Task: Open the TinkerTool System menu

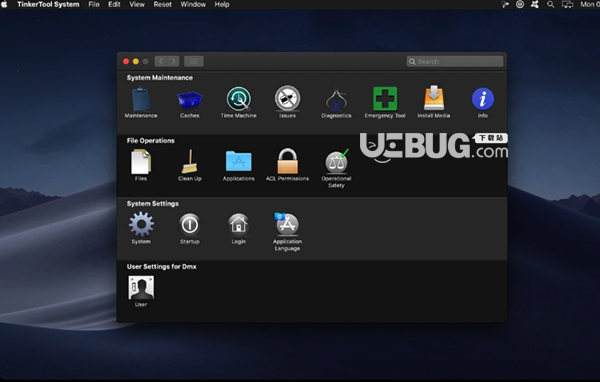Action: (48, 5)
